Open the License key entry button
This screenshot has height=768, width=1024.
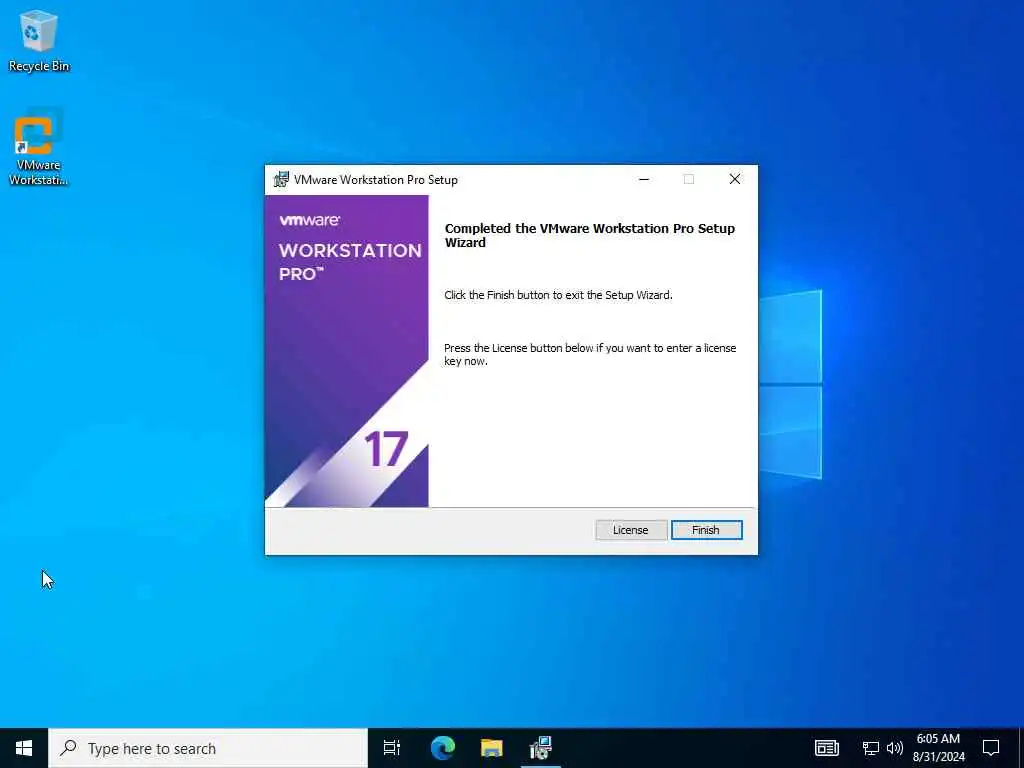pos(630,530)
